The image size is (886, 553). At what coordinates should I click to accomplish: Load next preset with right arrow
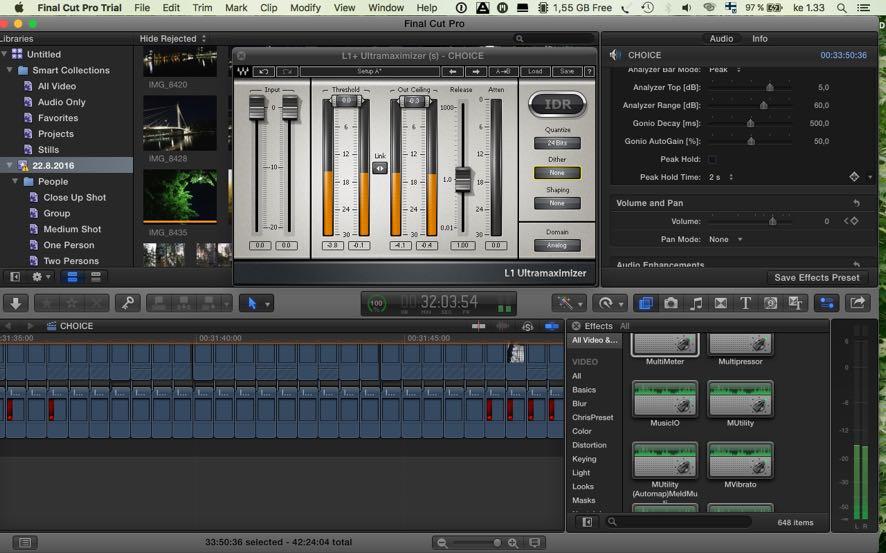476,72
